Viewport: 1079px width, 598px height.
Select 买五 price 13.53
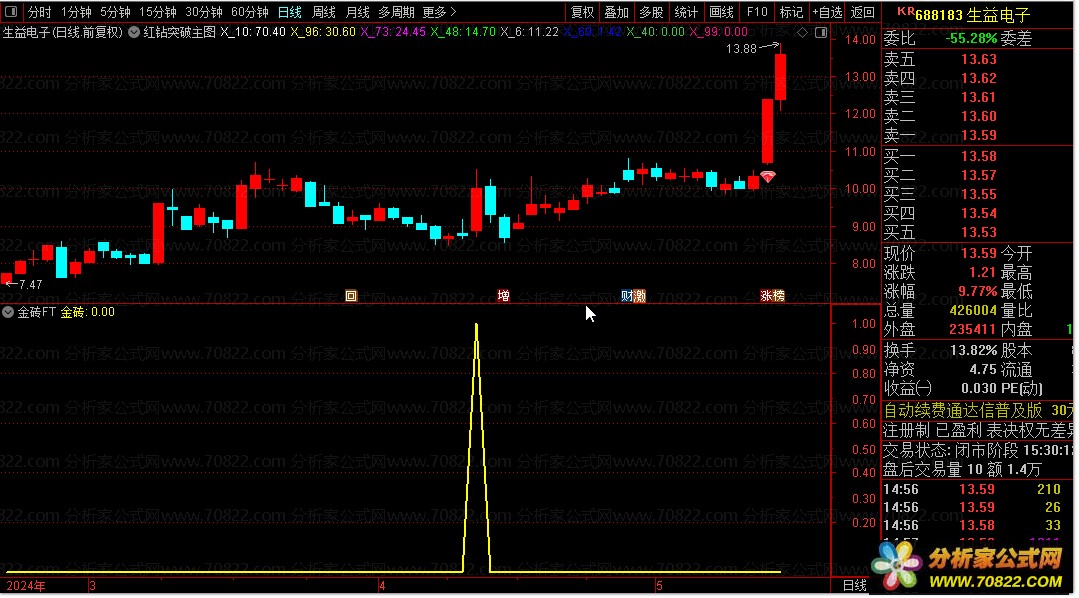[979, 232]
